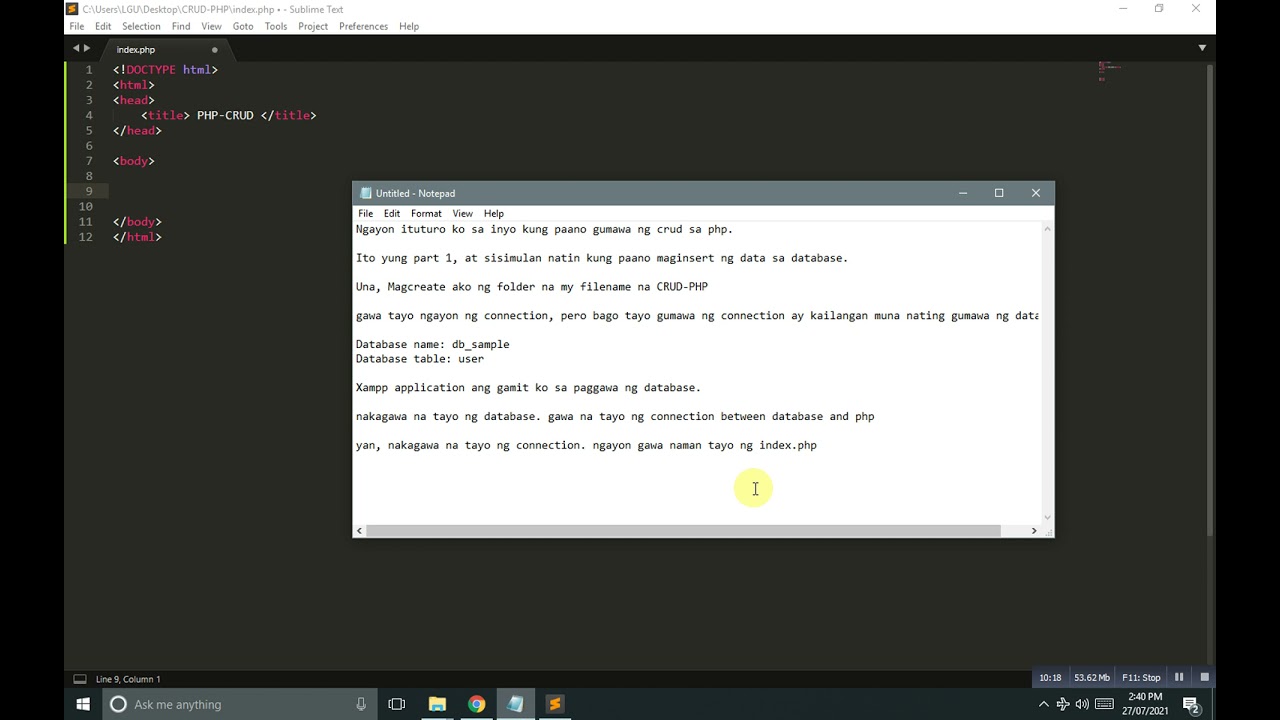The width and height of the screenshot is (1280, 720).
Task: Click line number 4 in gutter
Action: pos(89,115)
